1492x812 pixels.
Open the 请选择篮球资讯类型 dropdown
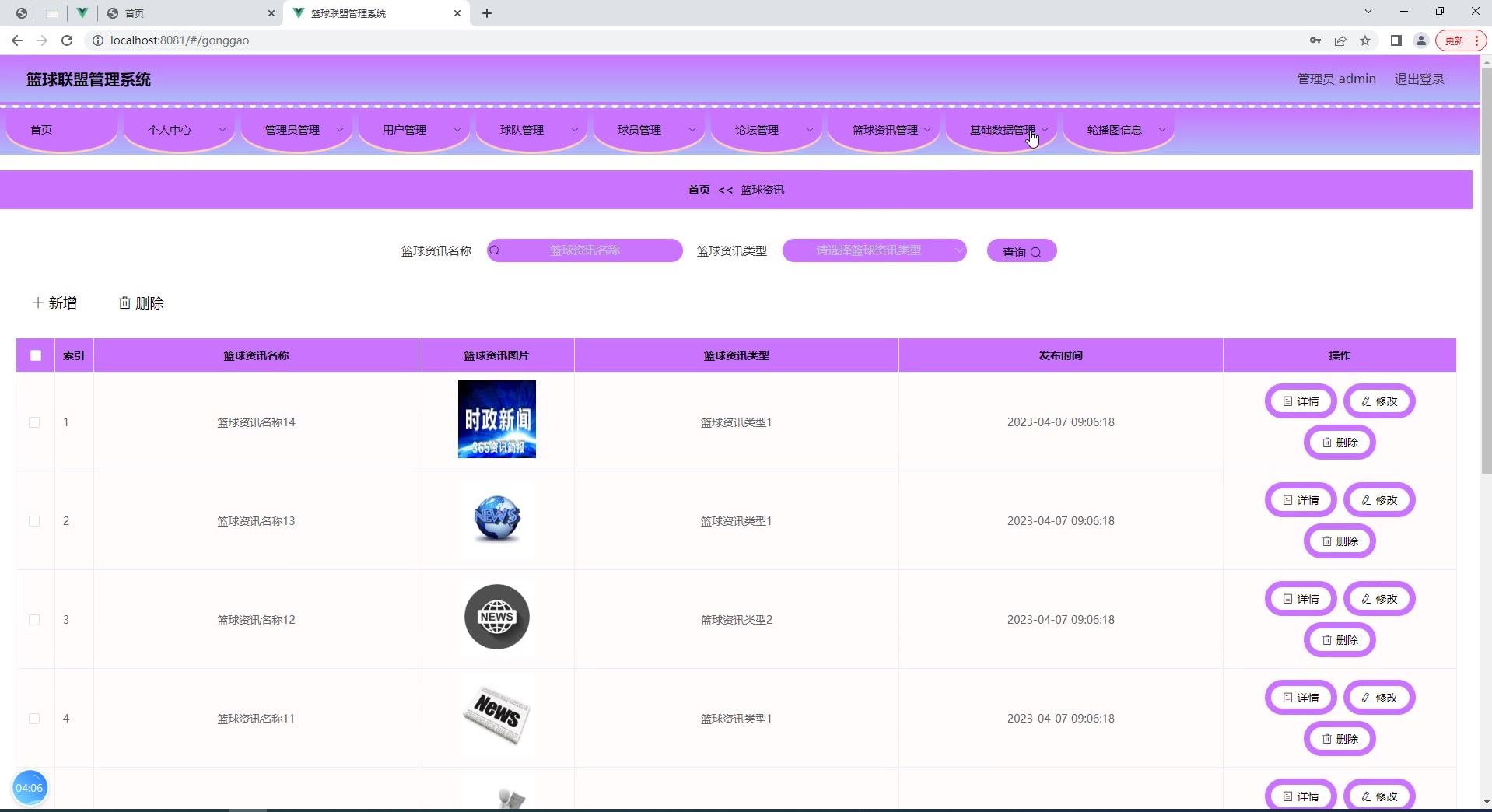874,250
